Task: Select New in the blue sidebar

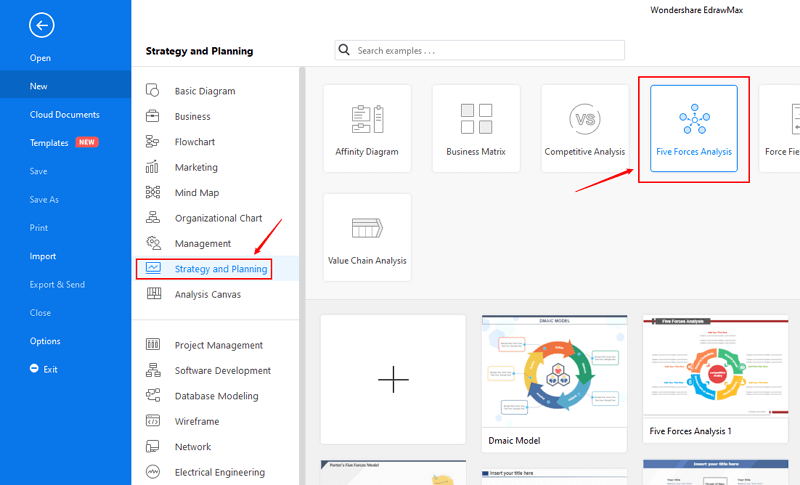Action: point(65,86)
